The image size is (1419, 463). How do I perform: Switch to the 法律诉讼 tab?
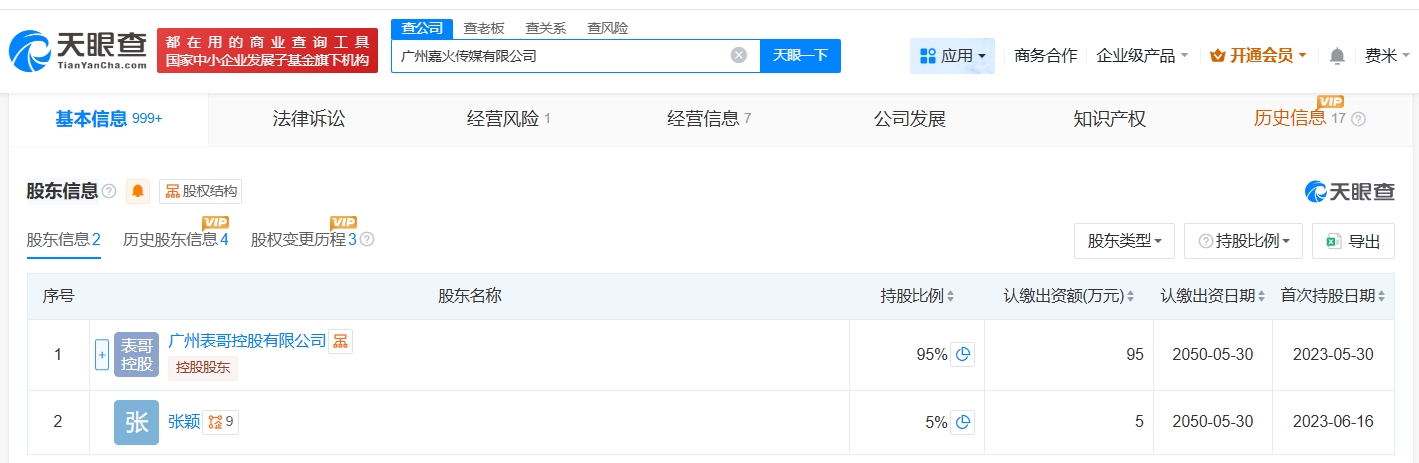coord(309,119)
